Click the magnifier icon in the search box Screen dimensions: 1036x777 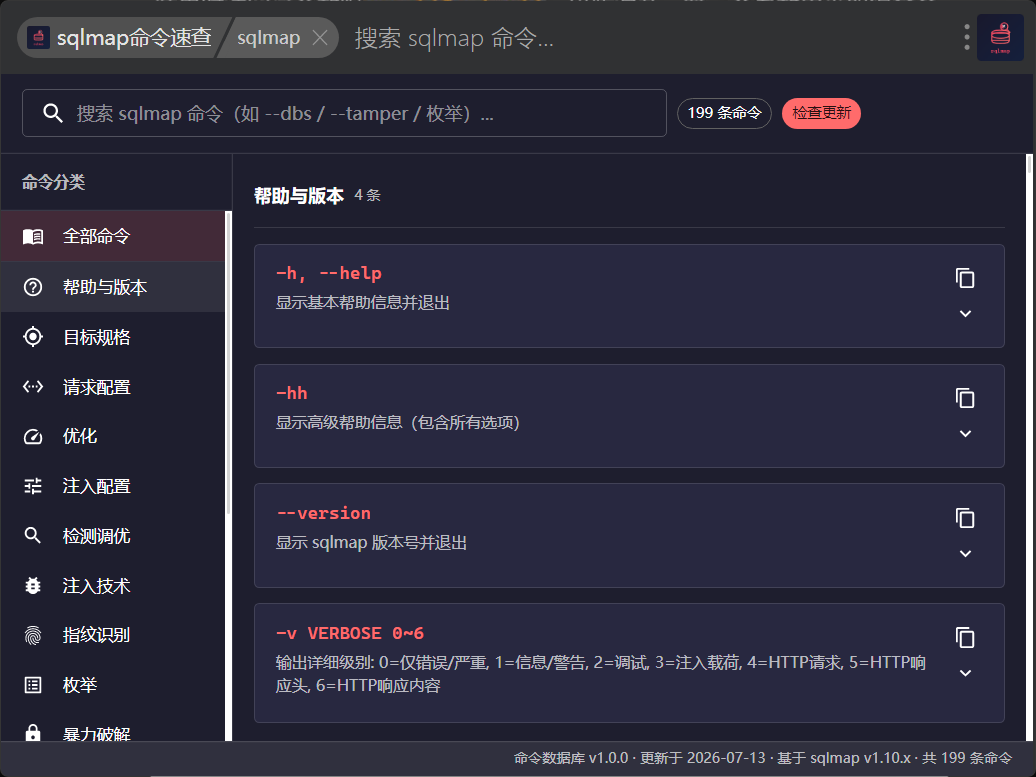point(53,113)
